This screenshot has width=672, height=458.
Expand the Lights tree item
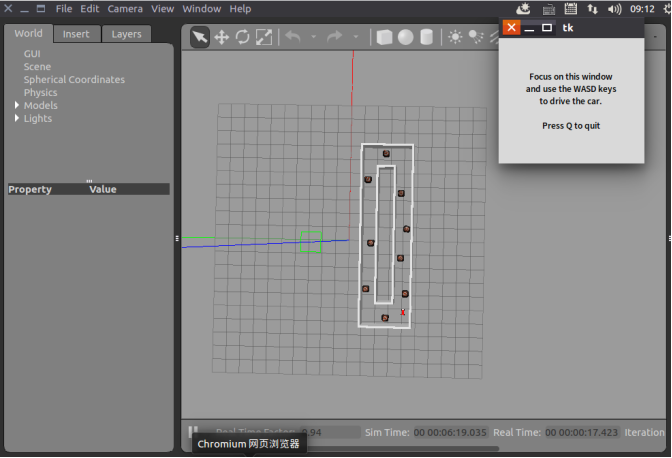[17, 118]
